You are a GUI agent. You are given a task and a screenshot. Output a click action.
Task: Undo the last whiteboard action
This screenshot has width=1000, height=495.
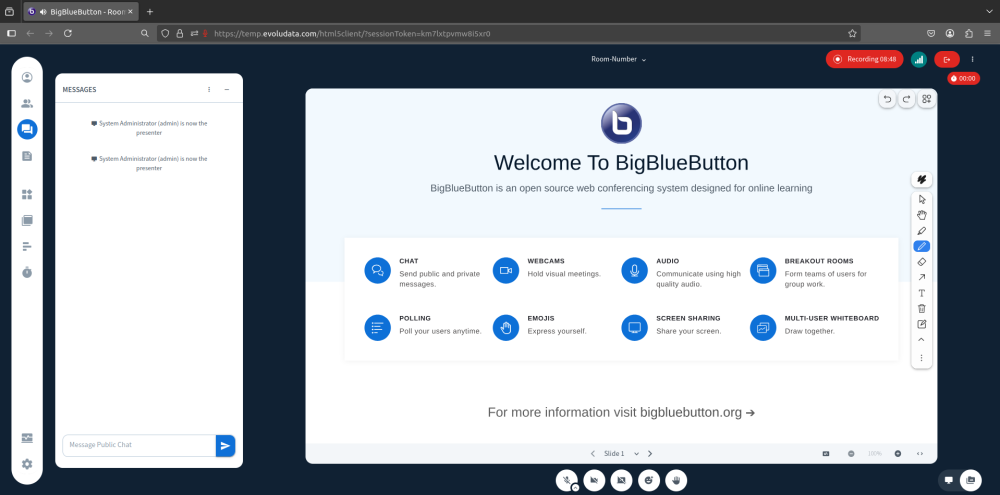pos(887,99)
